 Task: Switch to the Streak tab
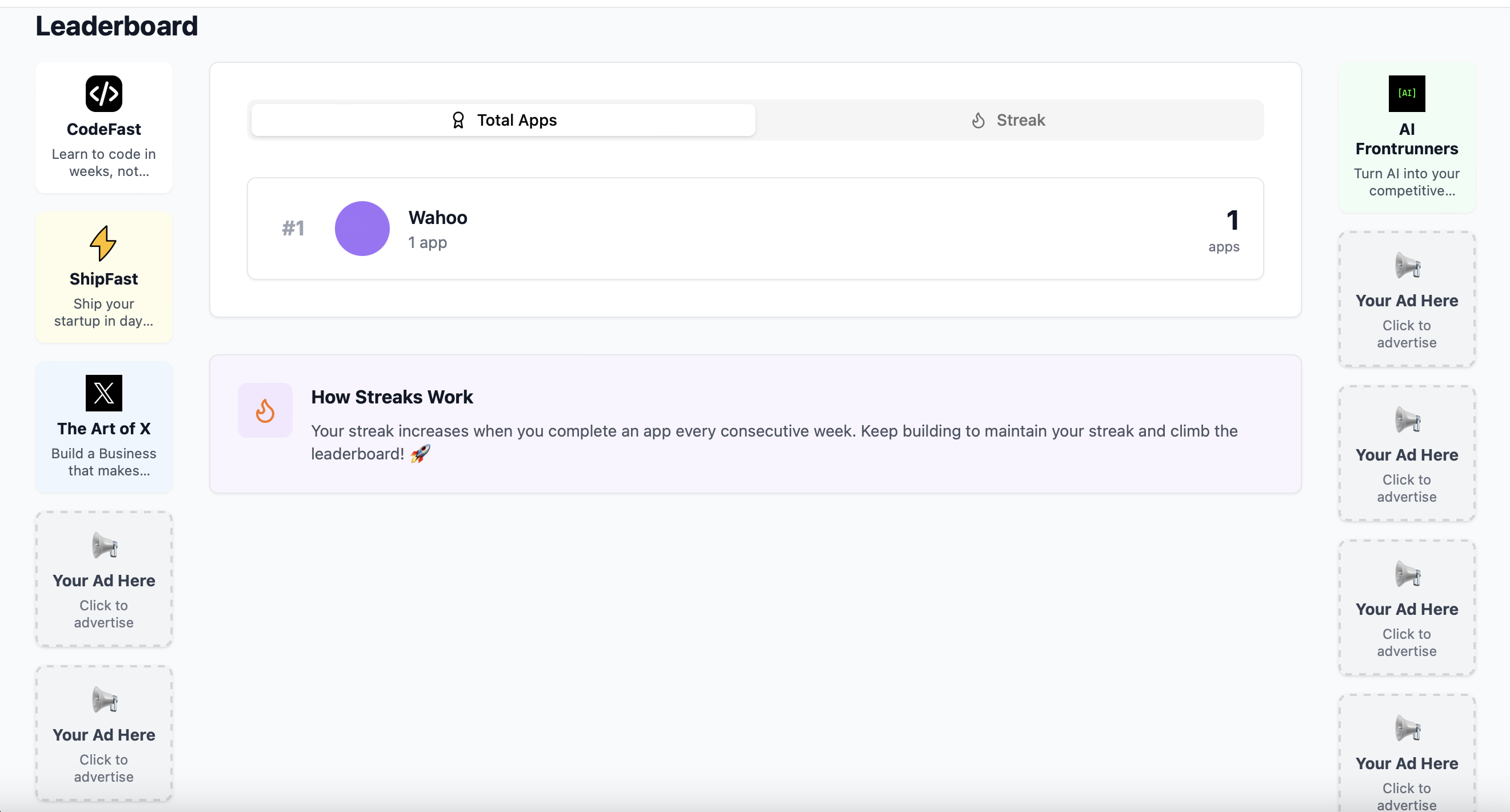click(x=1009, y=120)
